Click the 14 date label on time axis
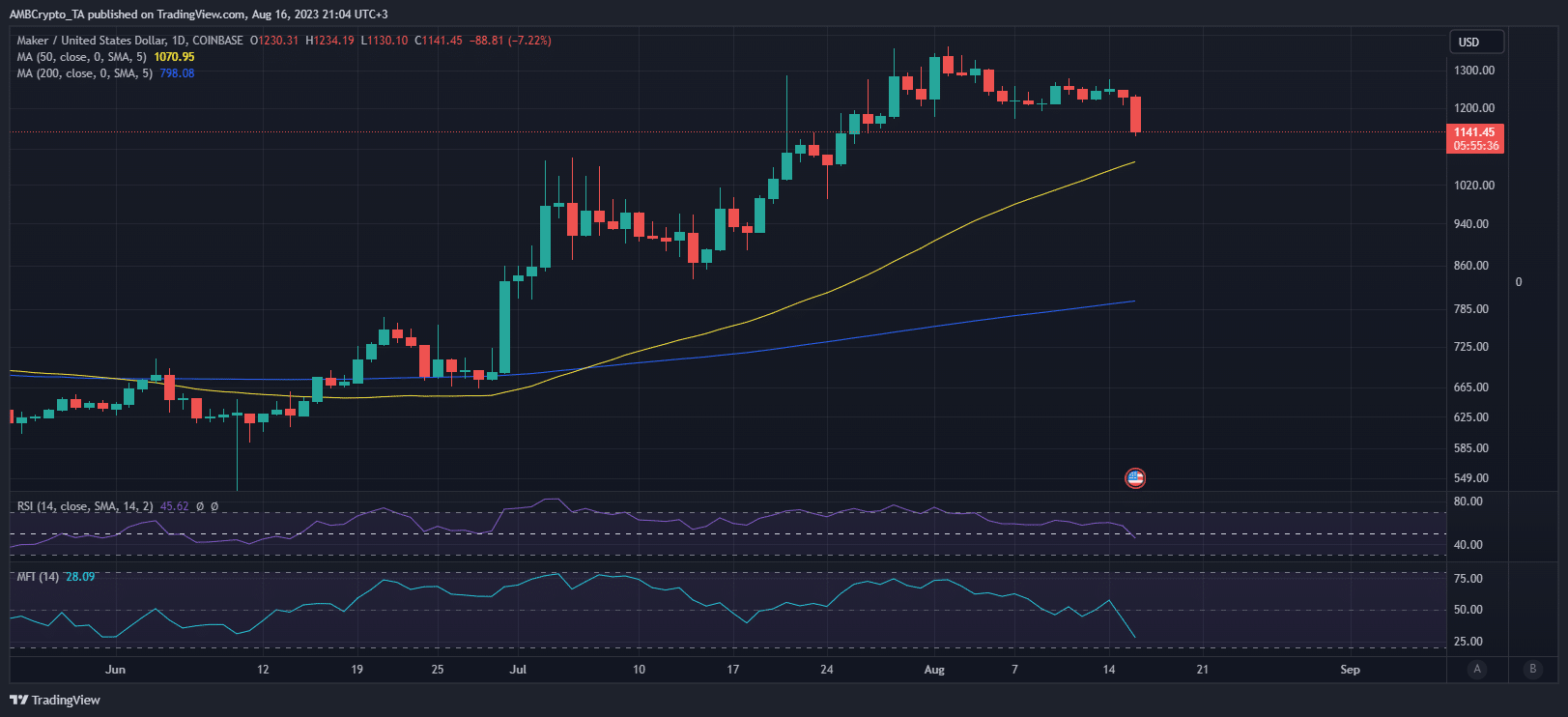The width and height of the screenshot is (1568, 717). pos(1109,670)
